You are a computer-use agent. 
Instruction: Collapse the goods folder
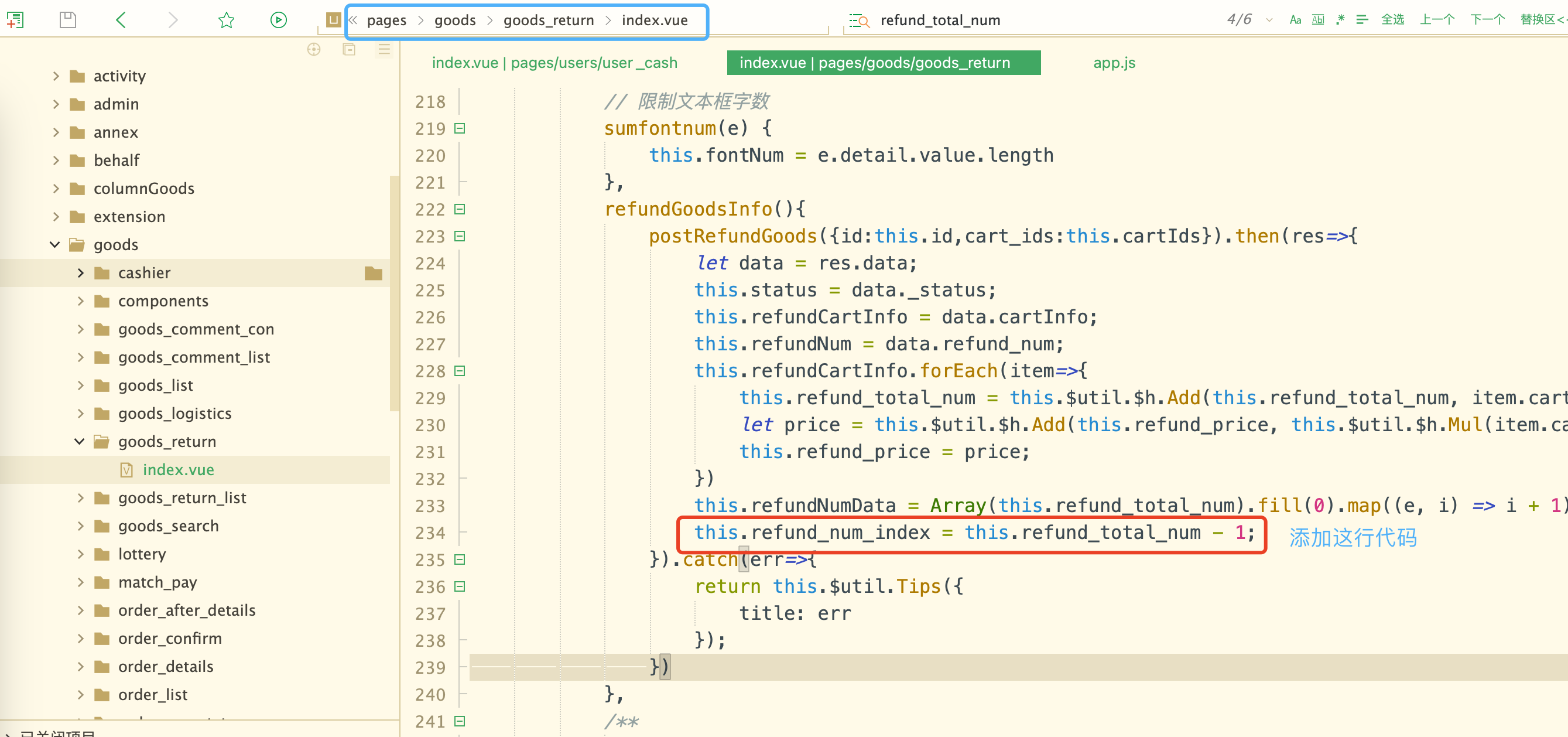coord(55,244)
